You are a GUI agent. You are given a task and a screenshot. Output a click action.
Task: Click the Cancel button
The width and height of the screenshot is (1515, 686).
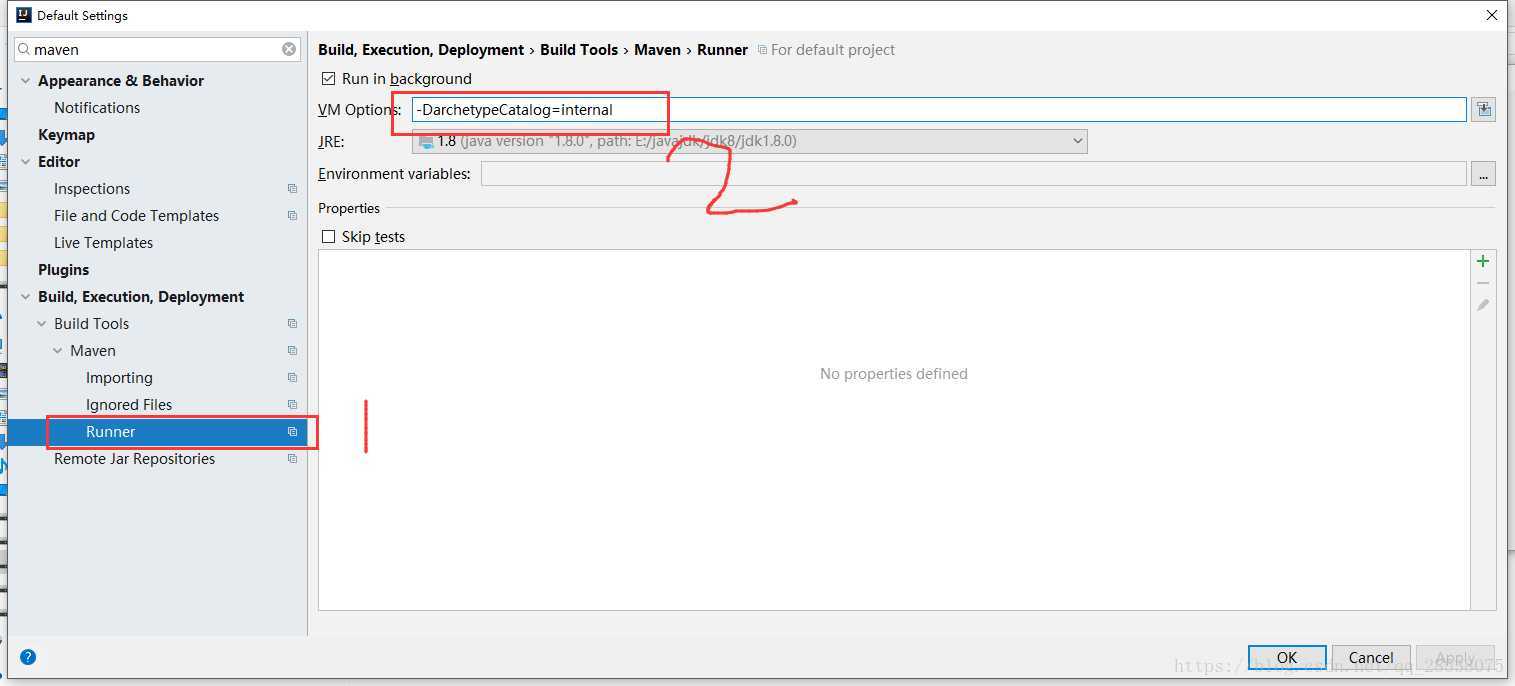(x=1371, y=657)
